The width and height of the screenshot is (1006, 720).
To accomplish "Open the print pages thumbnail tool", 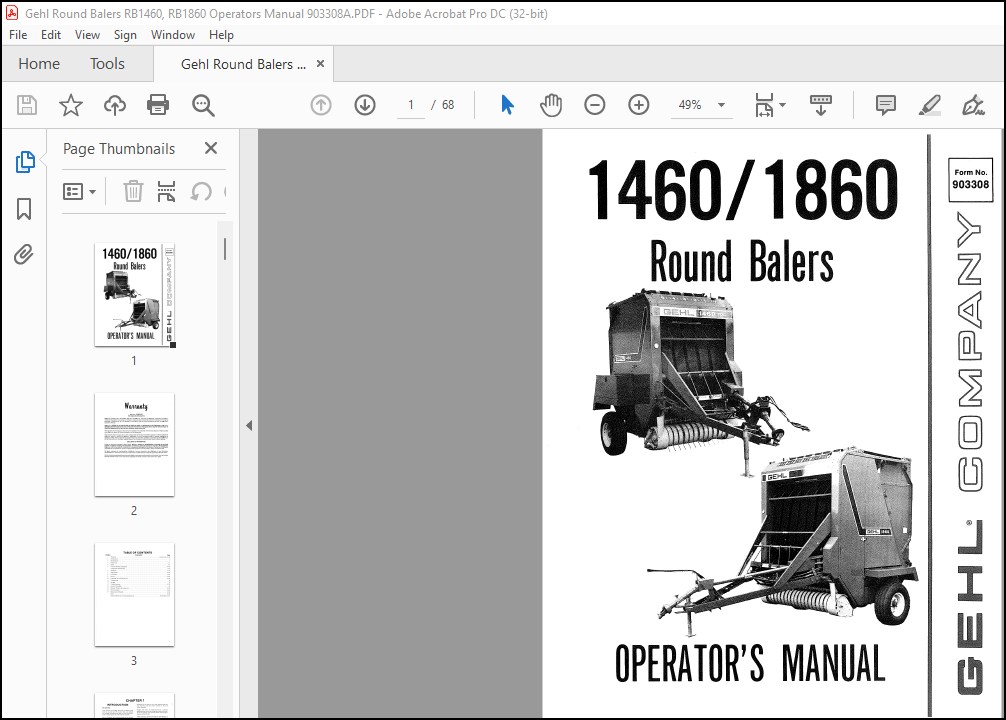I will pyautogui.click(x=166, y=191).
